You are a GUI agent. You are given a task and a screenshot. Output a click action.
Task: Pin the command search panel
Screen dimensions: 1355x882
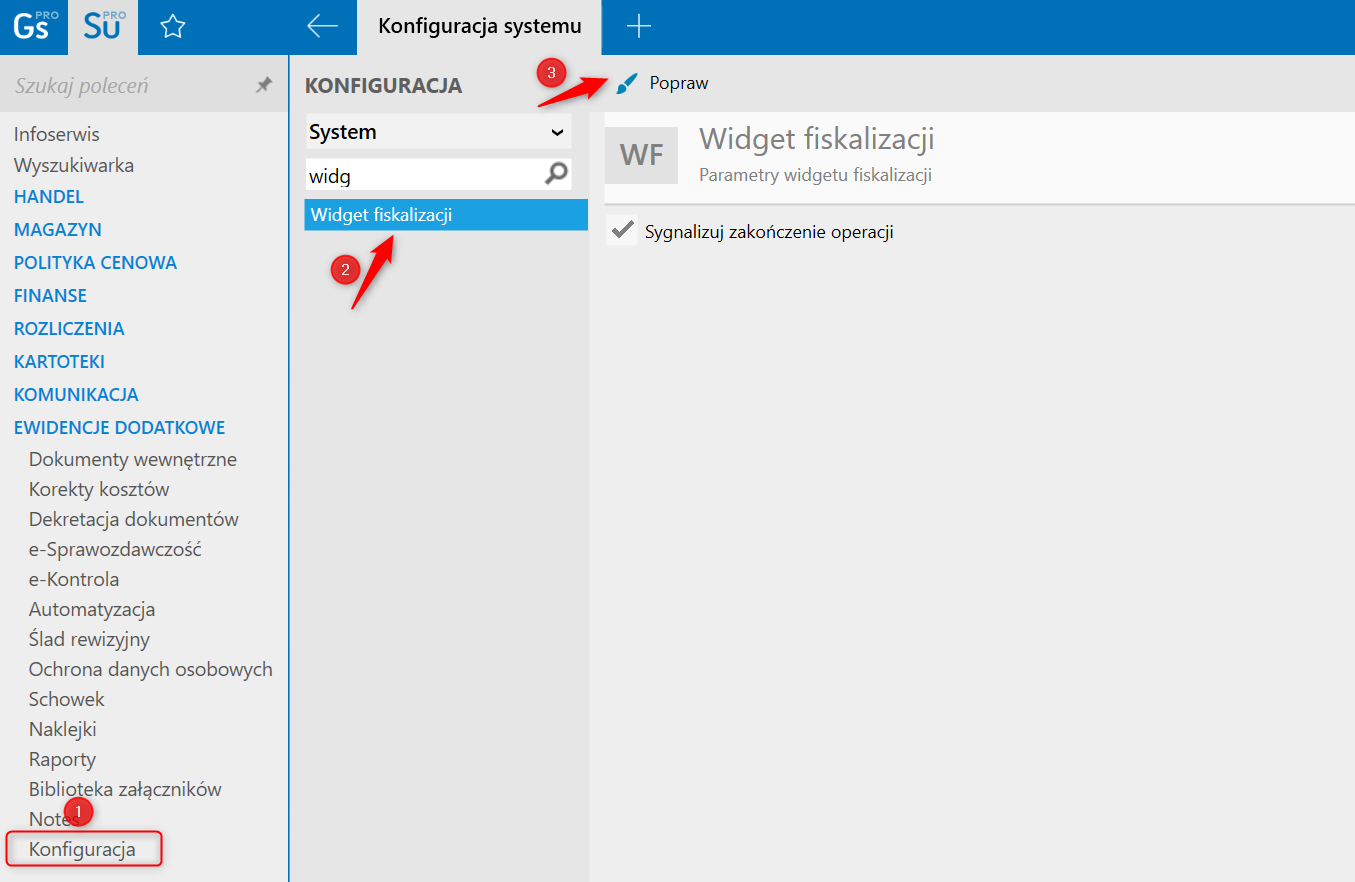264,86
